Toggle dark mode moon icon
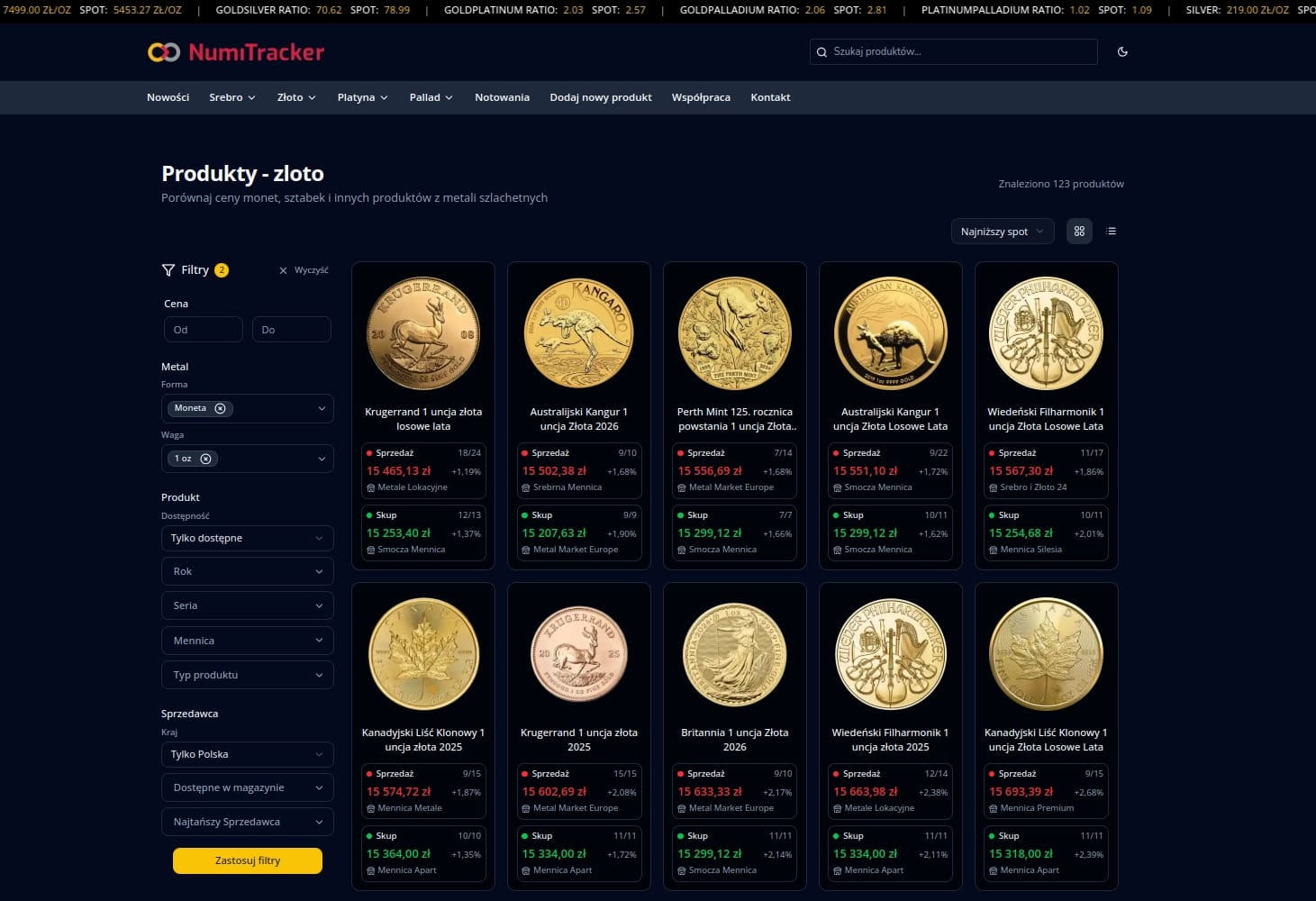This screenshot has width=1316, height=901. point(1122,52)
